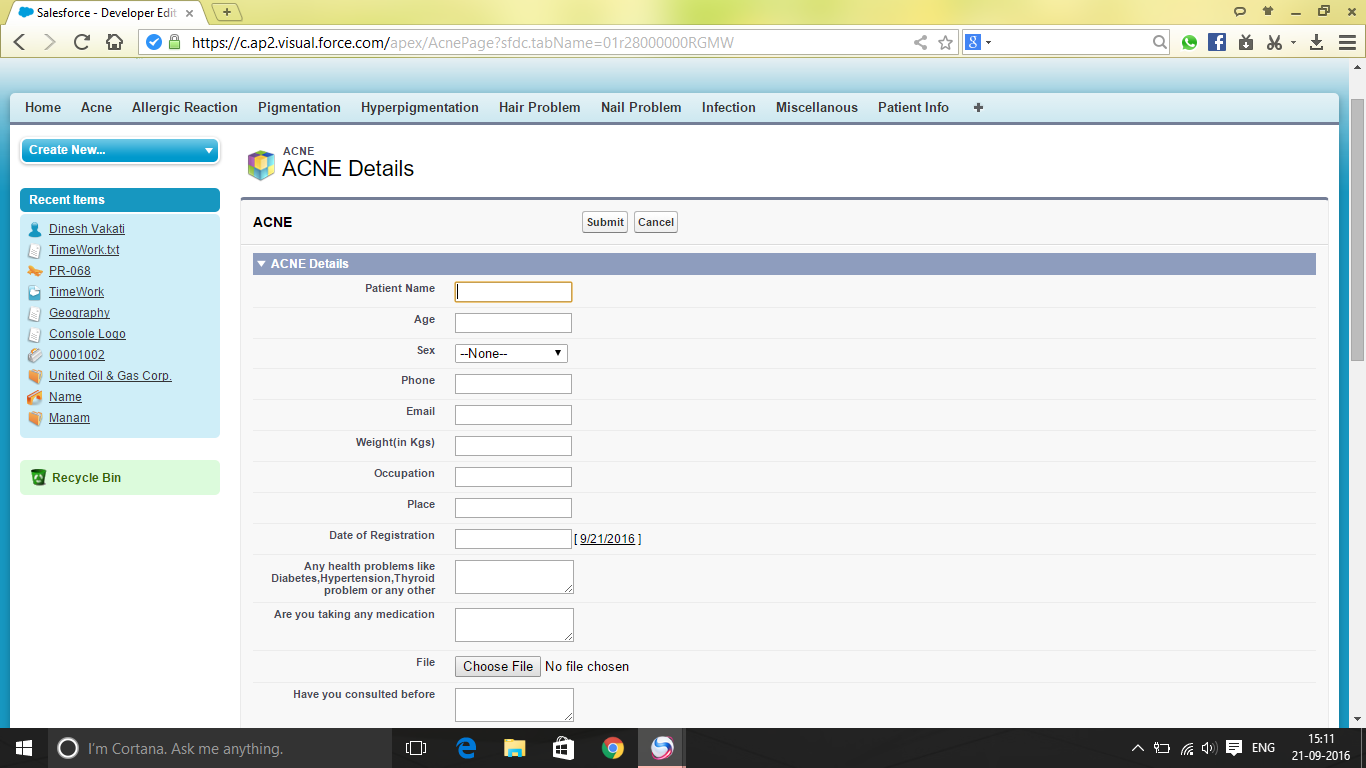This screenshot has height=768, width=1366.
Task: Open Task View on the taskbar
Action: point(416,748)
